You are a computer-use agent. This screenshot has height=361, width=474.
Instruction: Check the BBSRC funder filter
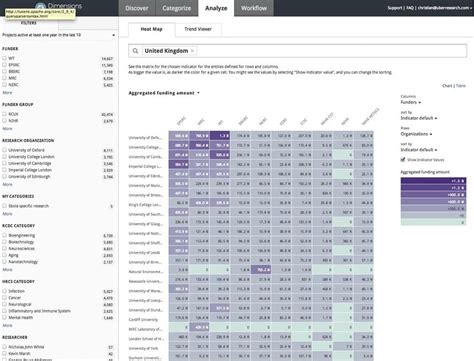click(x=4, y=71)
